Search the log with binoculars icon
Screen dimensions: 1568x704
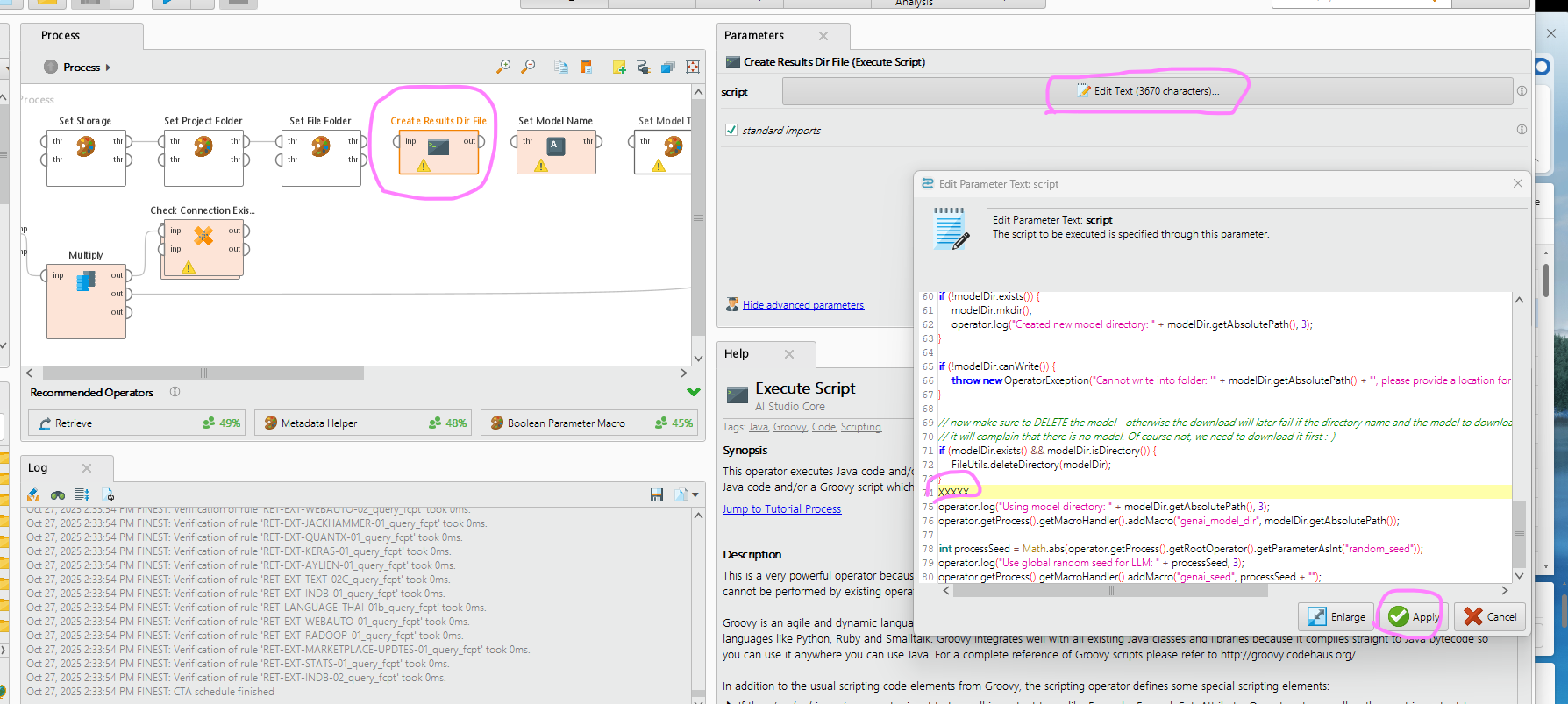[58, 495]
